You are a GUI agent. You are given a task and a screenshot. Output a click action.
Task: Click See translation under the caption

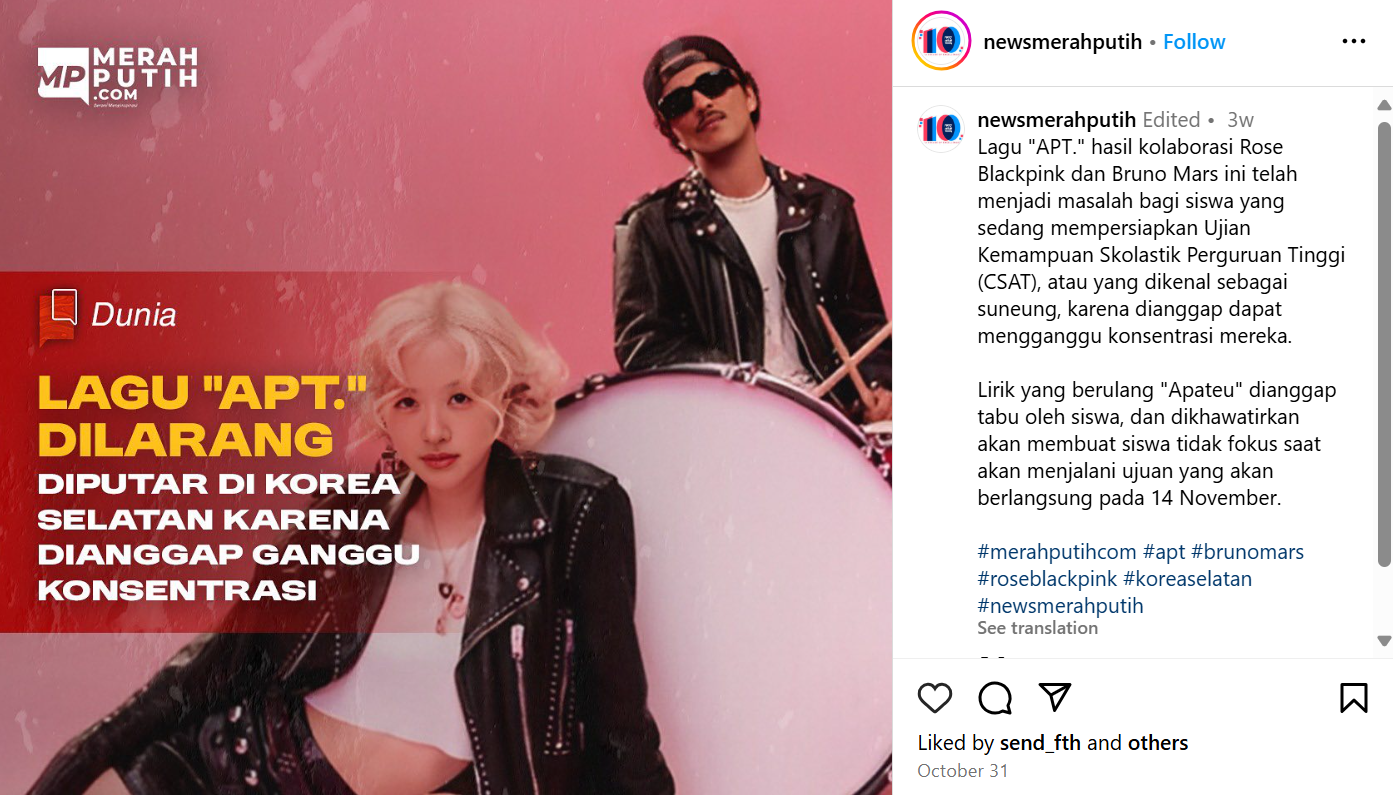pos(1038,628)
